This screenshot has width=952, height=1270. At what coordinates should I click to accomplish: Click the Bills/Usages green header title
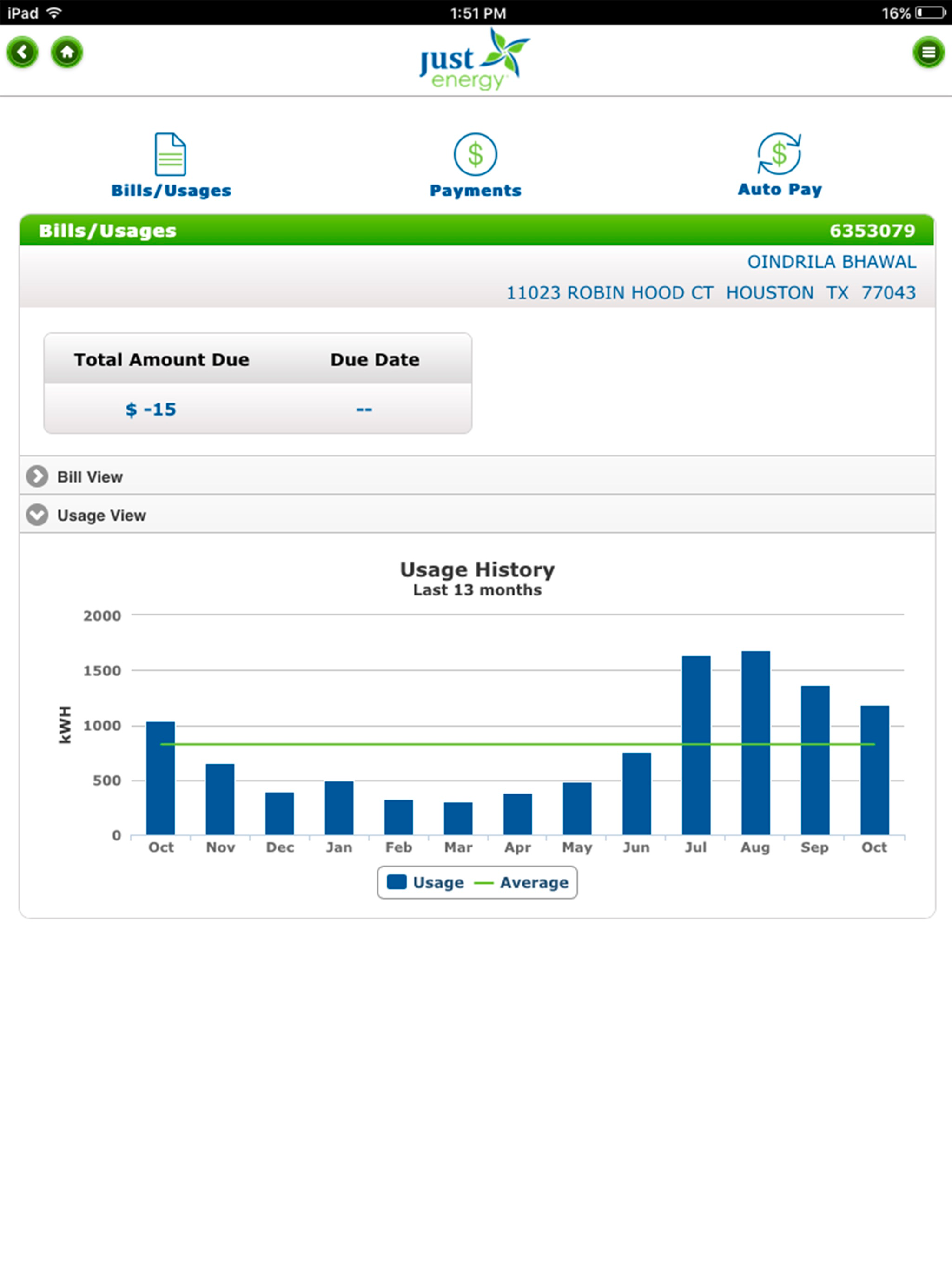tap(107, 231)
